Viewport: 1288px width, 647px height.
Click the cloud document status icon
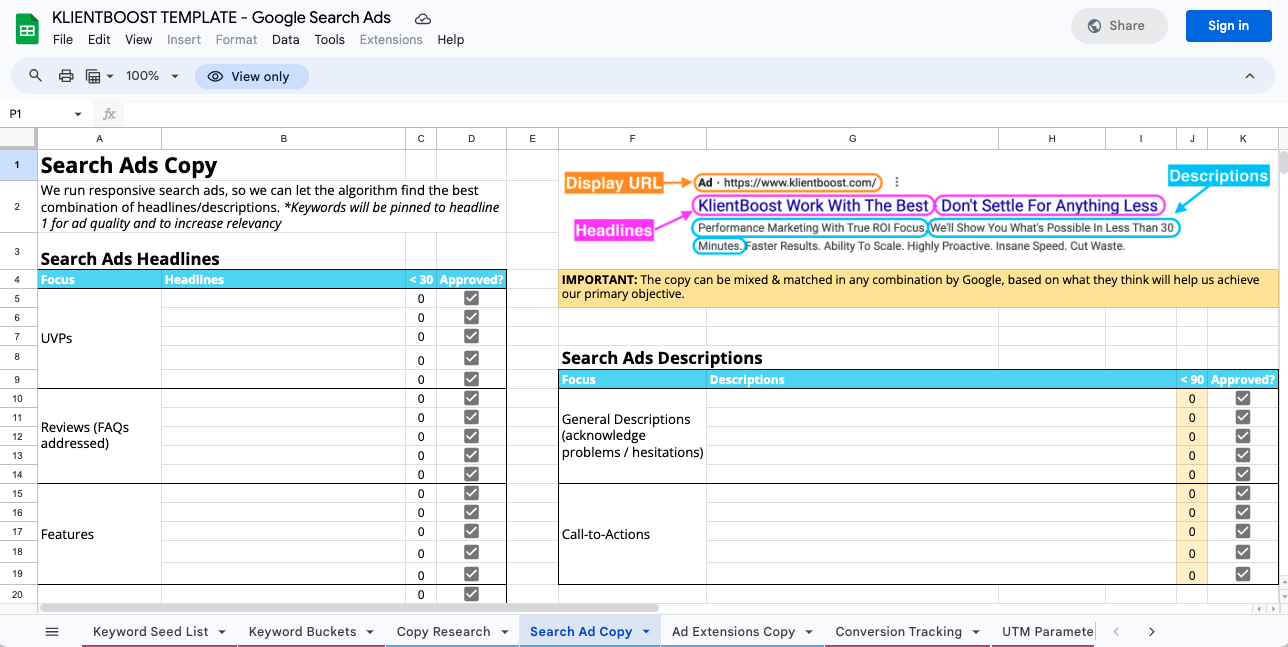(x=423, y=18)
